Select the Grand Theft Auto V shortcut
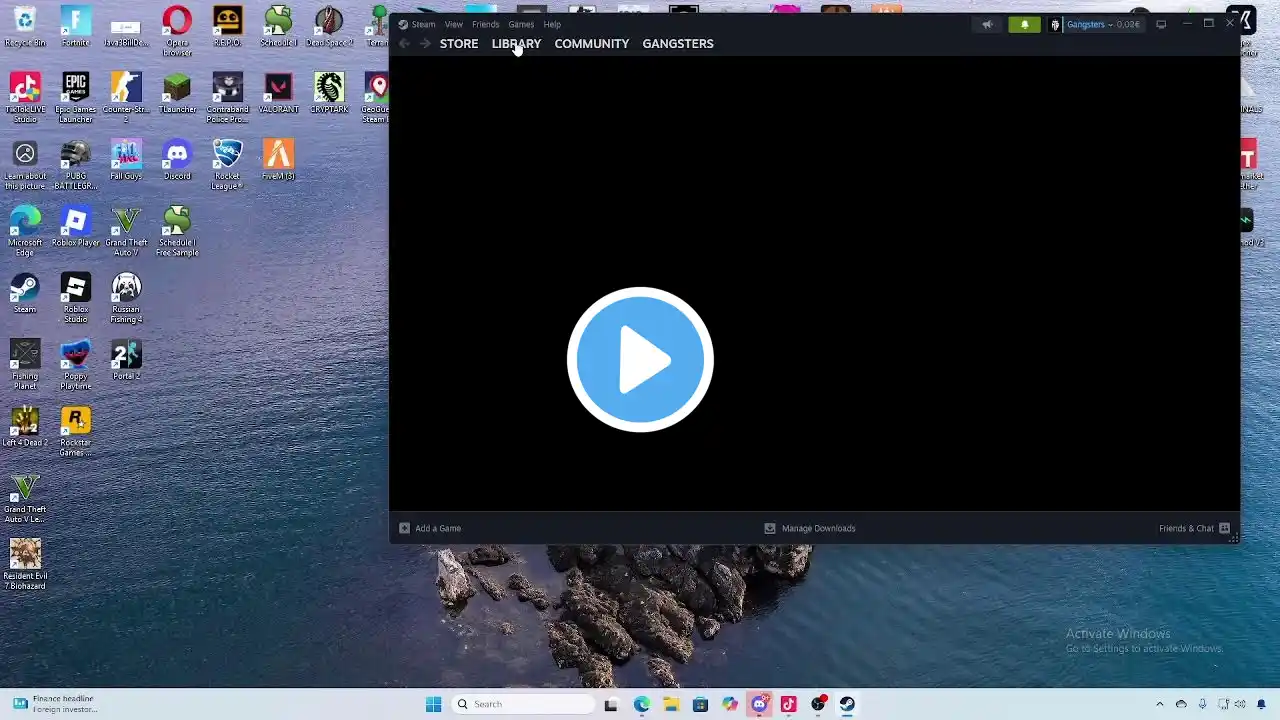 (x=126, y=232)
